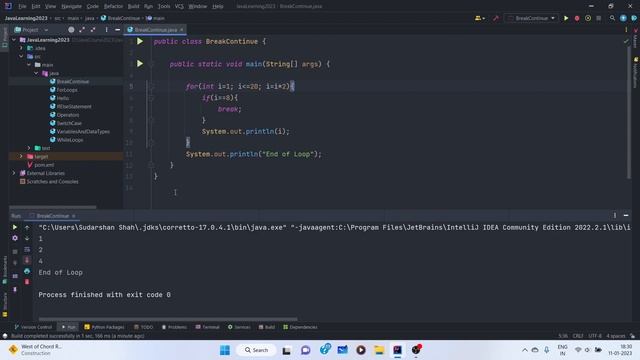Open the Terminal tool window
Viewport: 640px width, 360px height.
point(207,327)
